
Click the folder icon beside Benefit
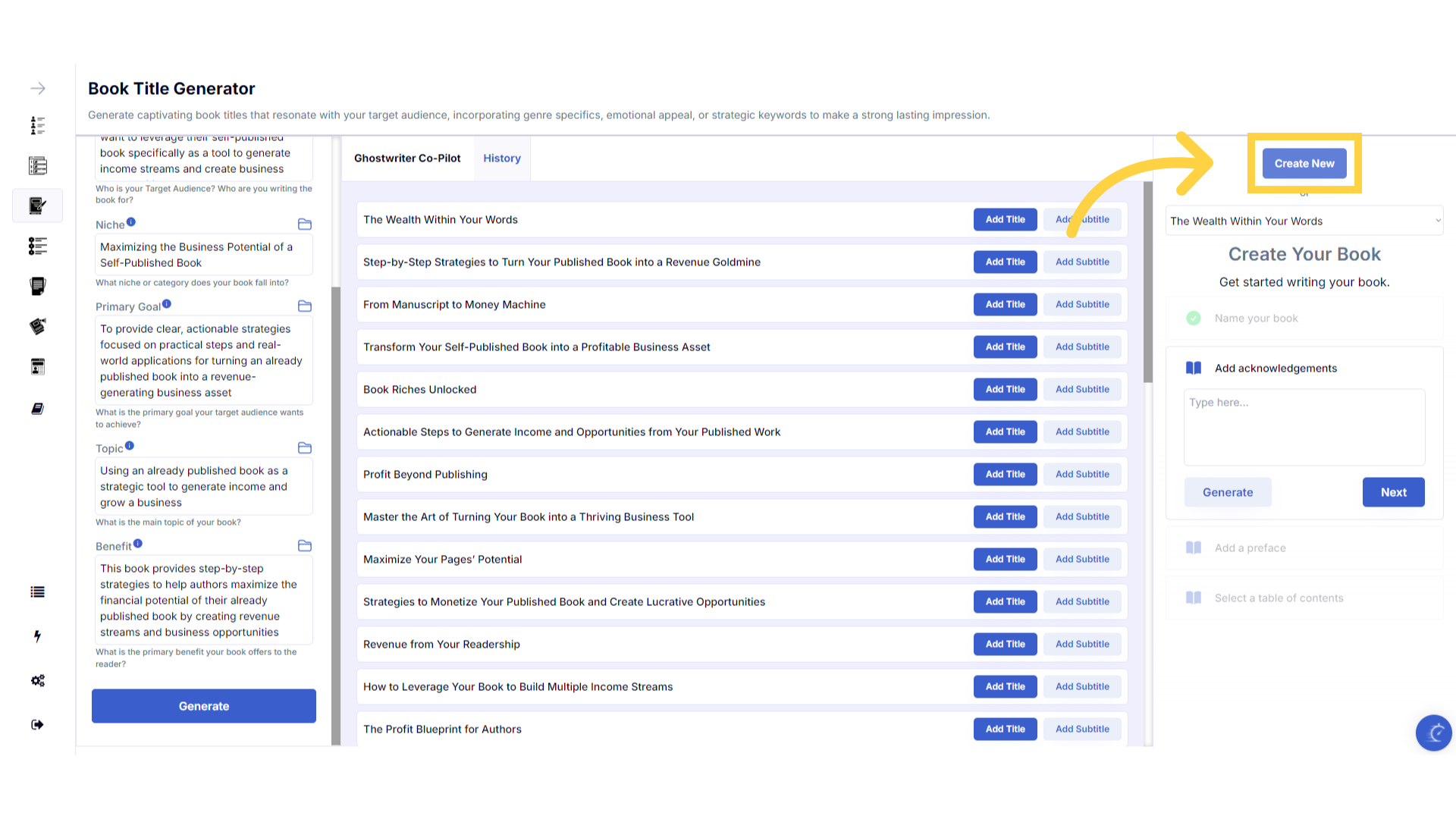click(x=305, y=546)
